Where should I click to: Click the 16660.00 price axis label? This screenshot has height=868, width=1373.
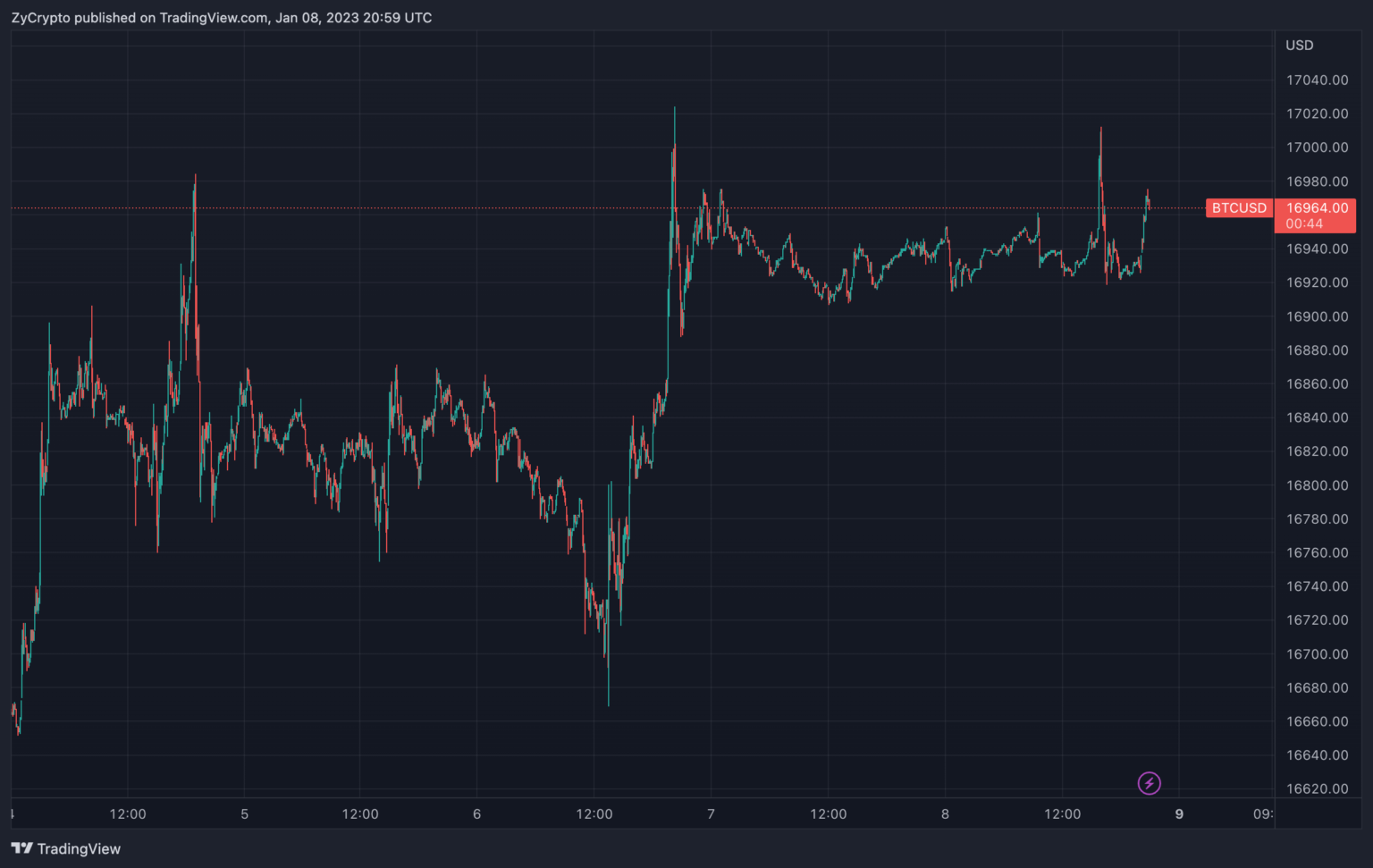click(x=1317, y=721)
